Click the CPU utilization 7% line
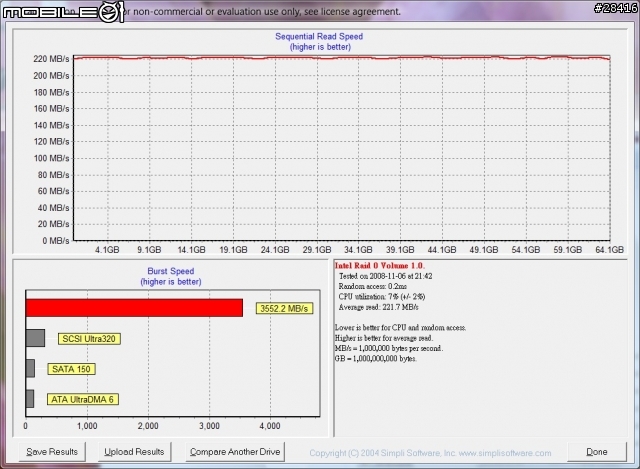Screen dimensions: 640x469 pyautogui.click(x=382, y=297)
